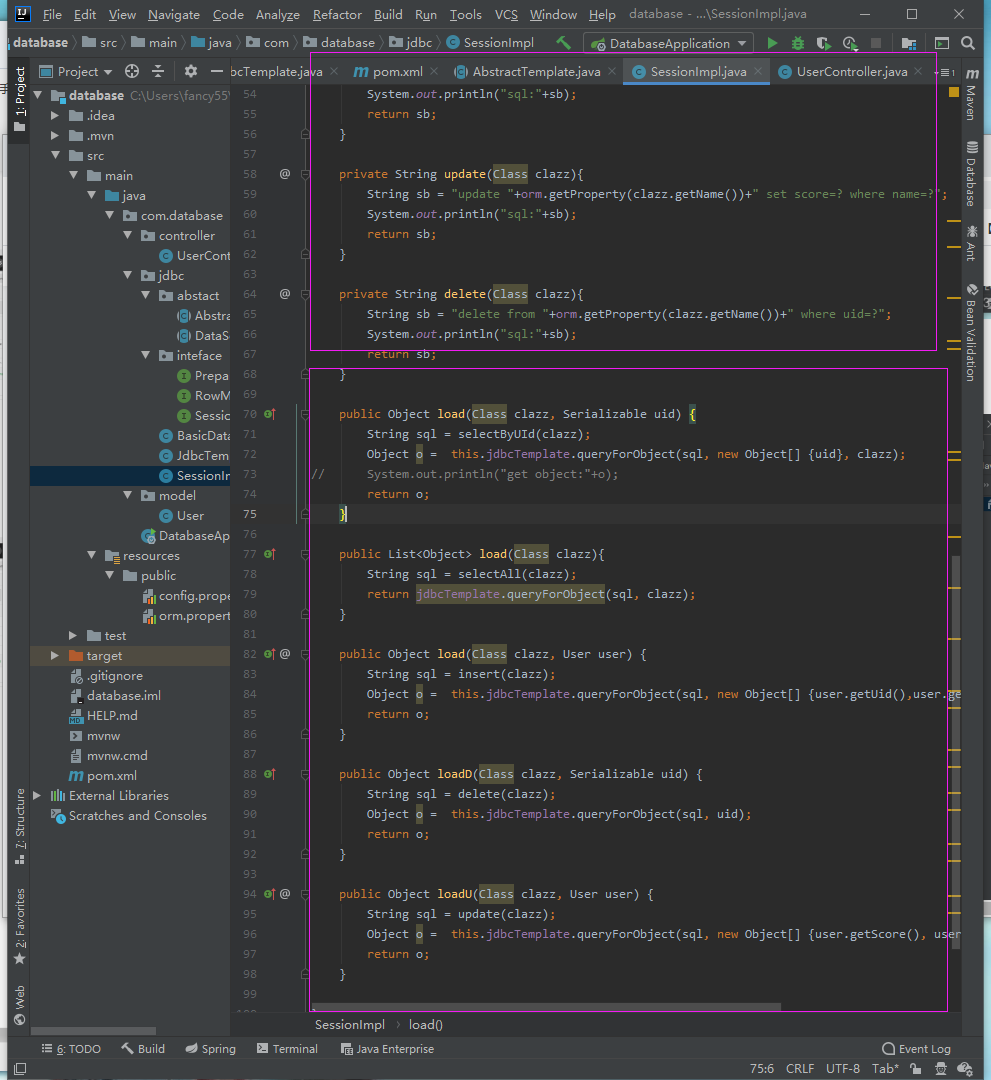Toggle tool window bars icon in the status bar corner
The width and height of the screenshot is (991, 1080).
pos(20,1069)
